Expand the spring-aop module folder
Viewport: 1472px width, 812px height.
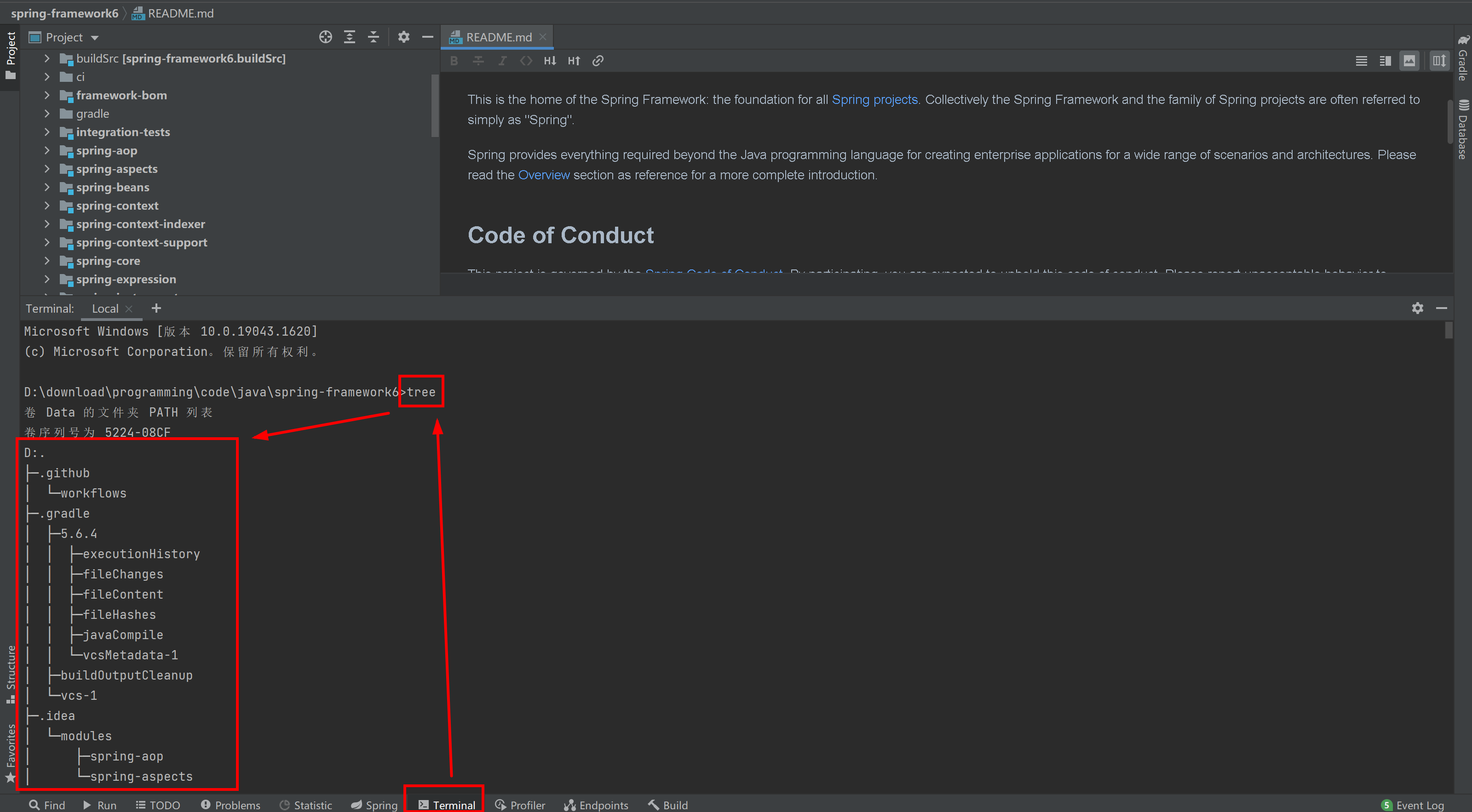(47, 151)
